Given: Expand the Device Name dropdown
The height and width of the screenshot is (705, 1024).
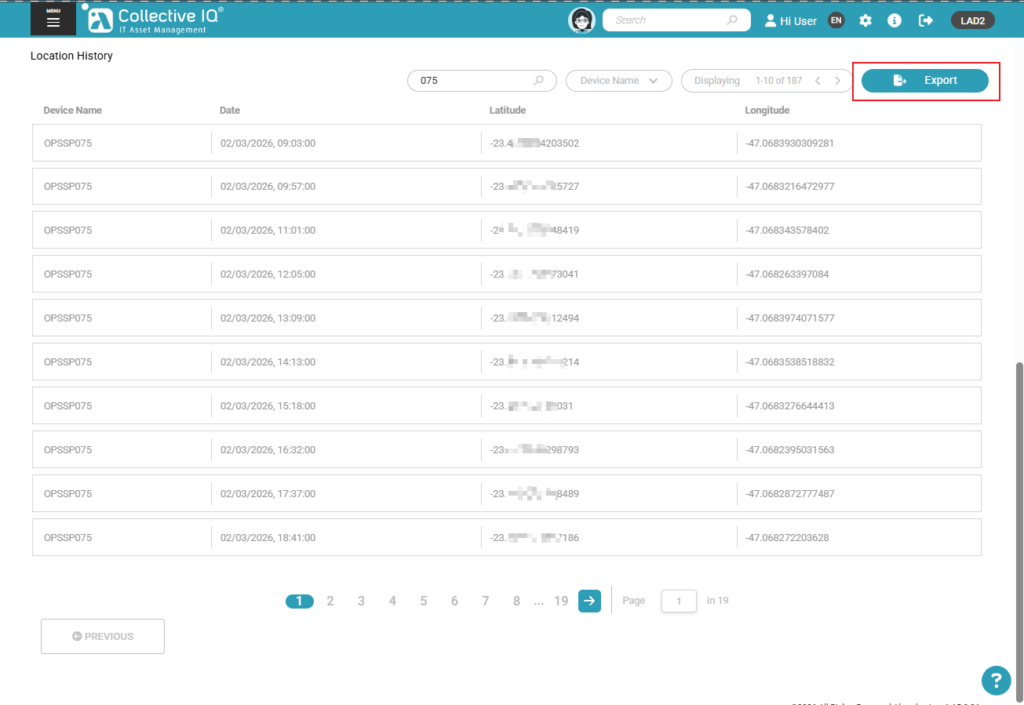Looking at the screenshot, I should (x=618, y=81).
